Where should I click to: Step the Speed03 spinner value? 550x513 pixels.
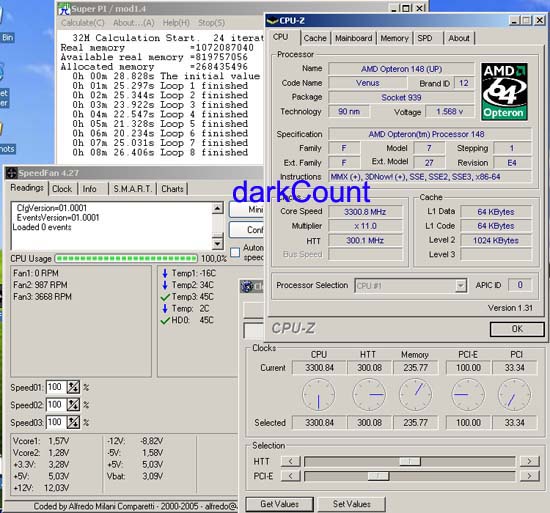[73, 422]
